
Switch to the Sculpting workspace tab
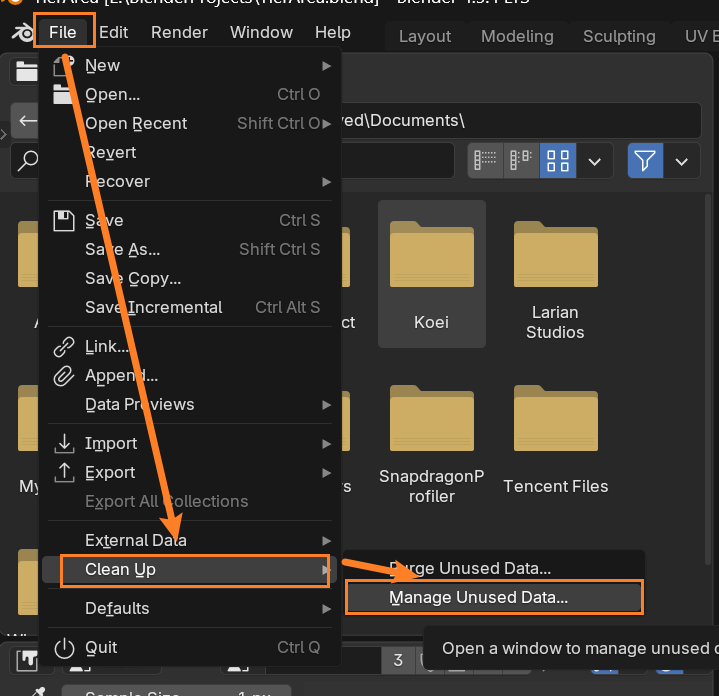click(619, 36)
